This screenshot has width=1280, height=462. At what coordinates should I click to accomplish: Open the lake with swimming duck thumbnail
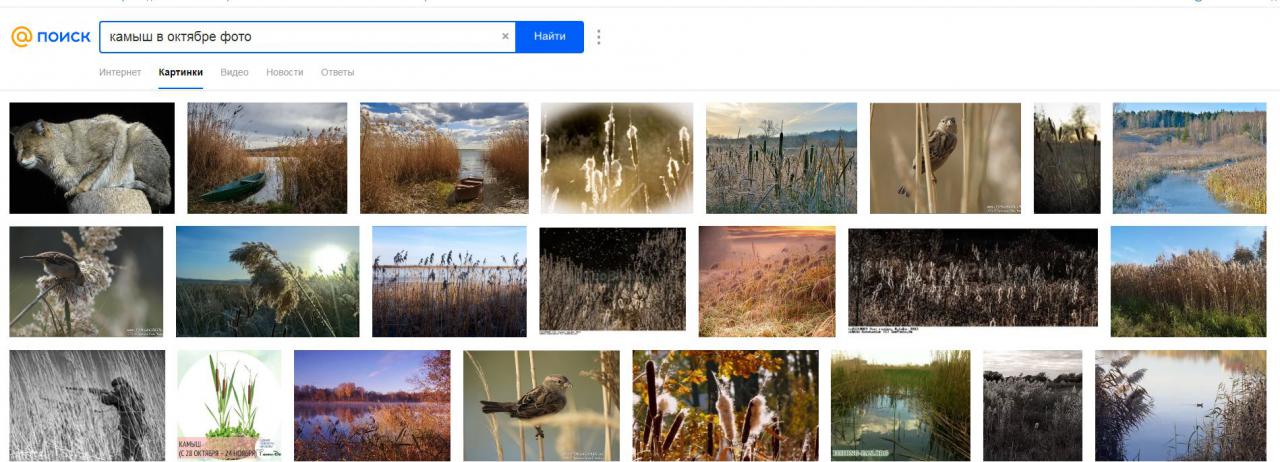click(1180, 405)
